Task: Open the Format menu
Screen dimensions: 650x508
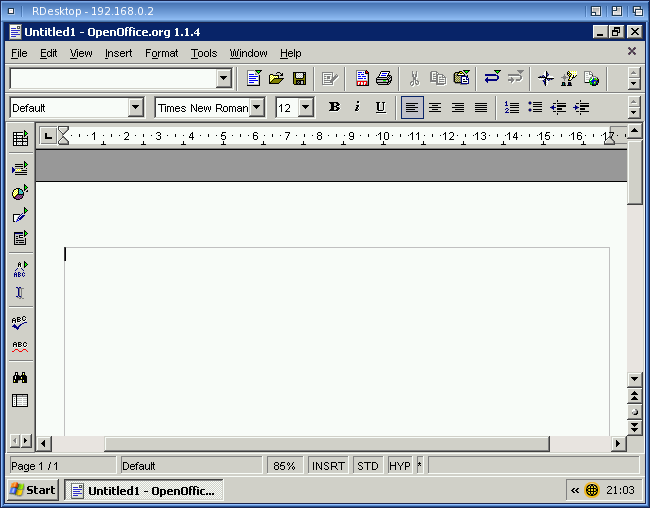Action: pyautogui.click(x=161, y=53)
